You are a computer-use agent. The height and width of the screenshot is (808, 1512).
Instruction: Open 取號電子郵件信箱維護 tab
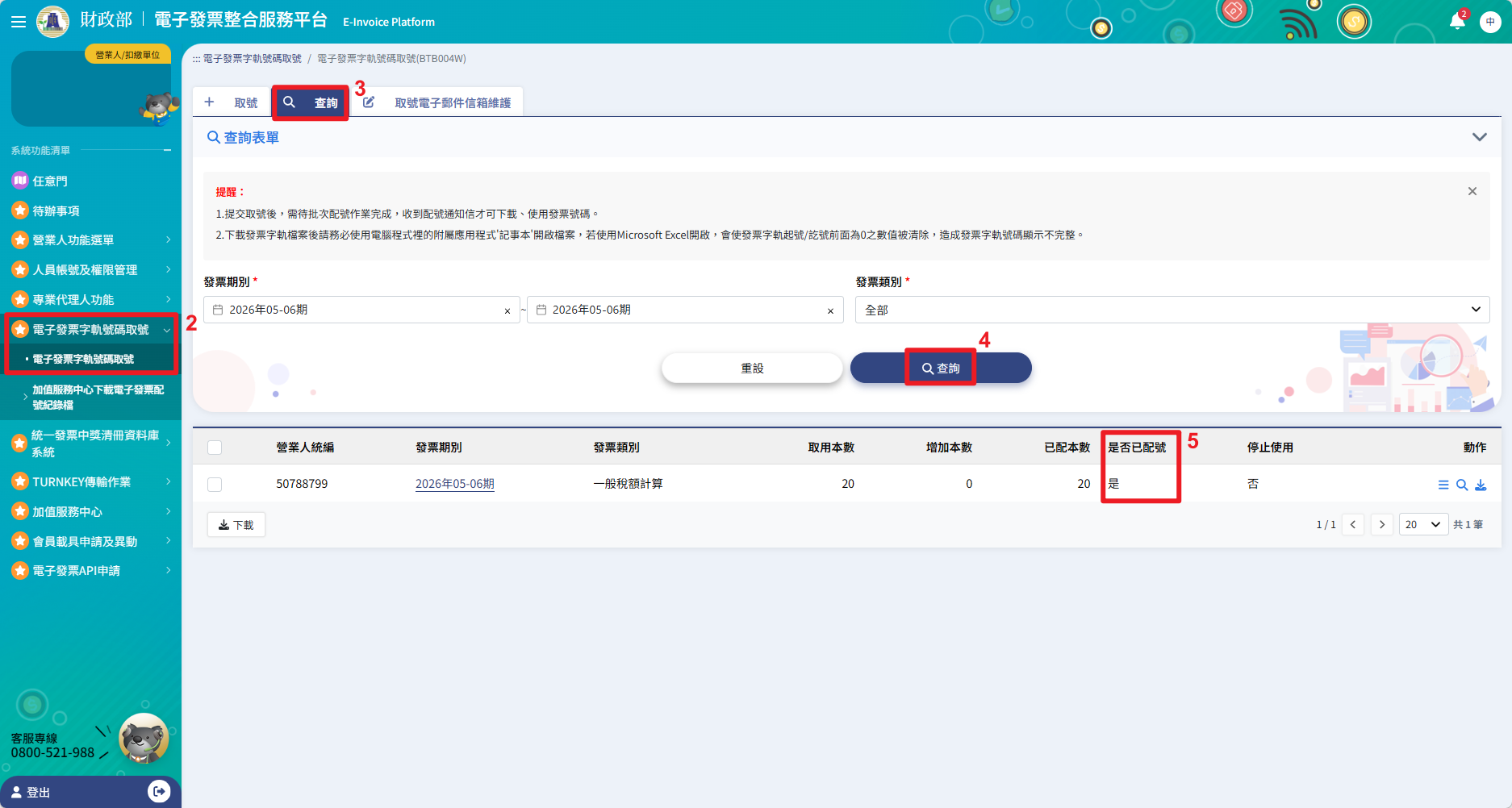click(x=438, y=102)
